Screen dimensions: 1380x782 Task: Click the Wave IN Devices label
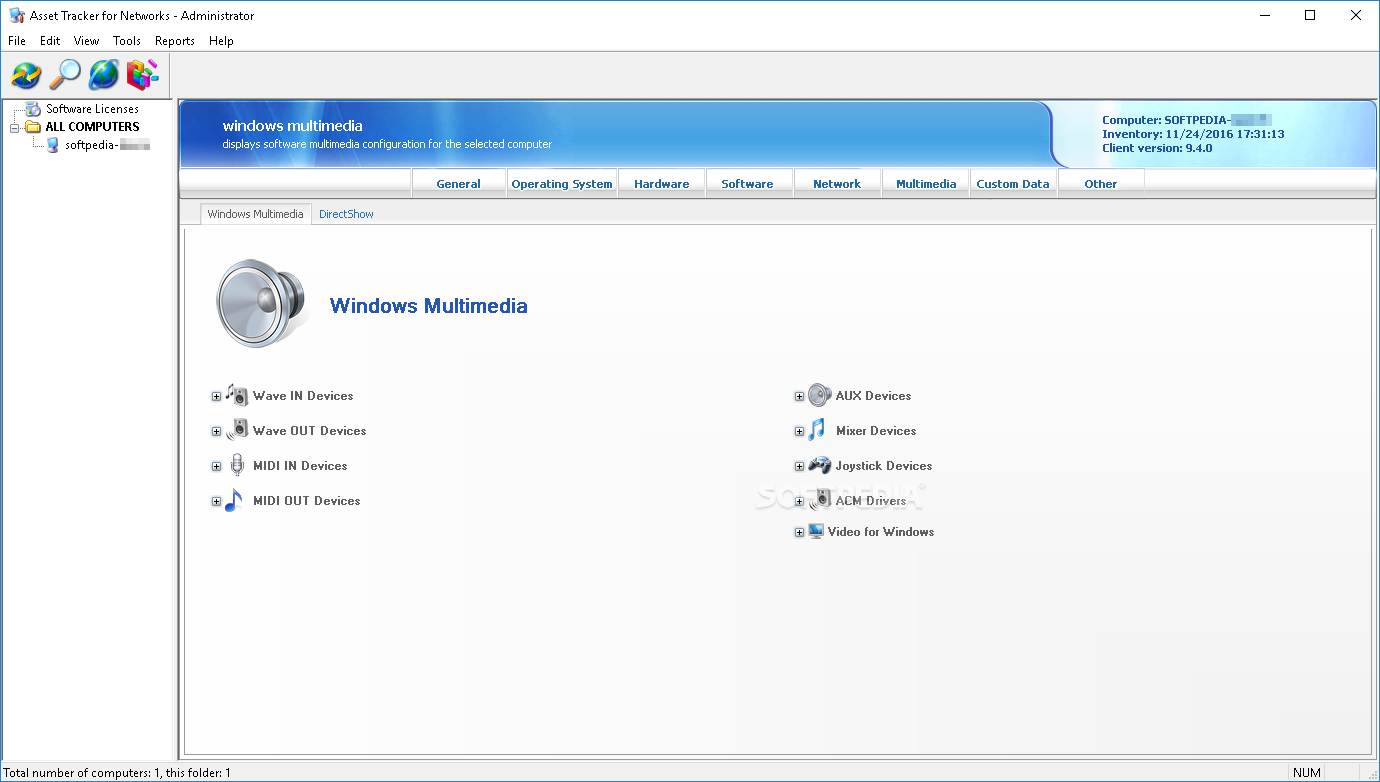click(303, 396)
